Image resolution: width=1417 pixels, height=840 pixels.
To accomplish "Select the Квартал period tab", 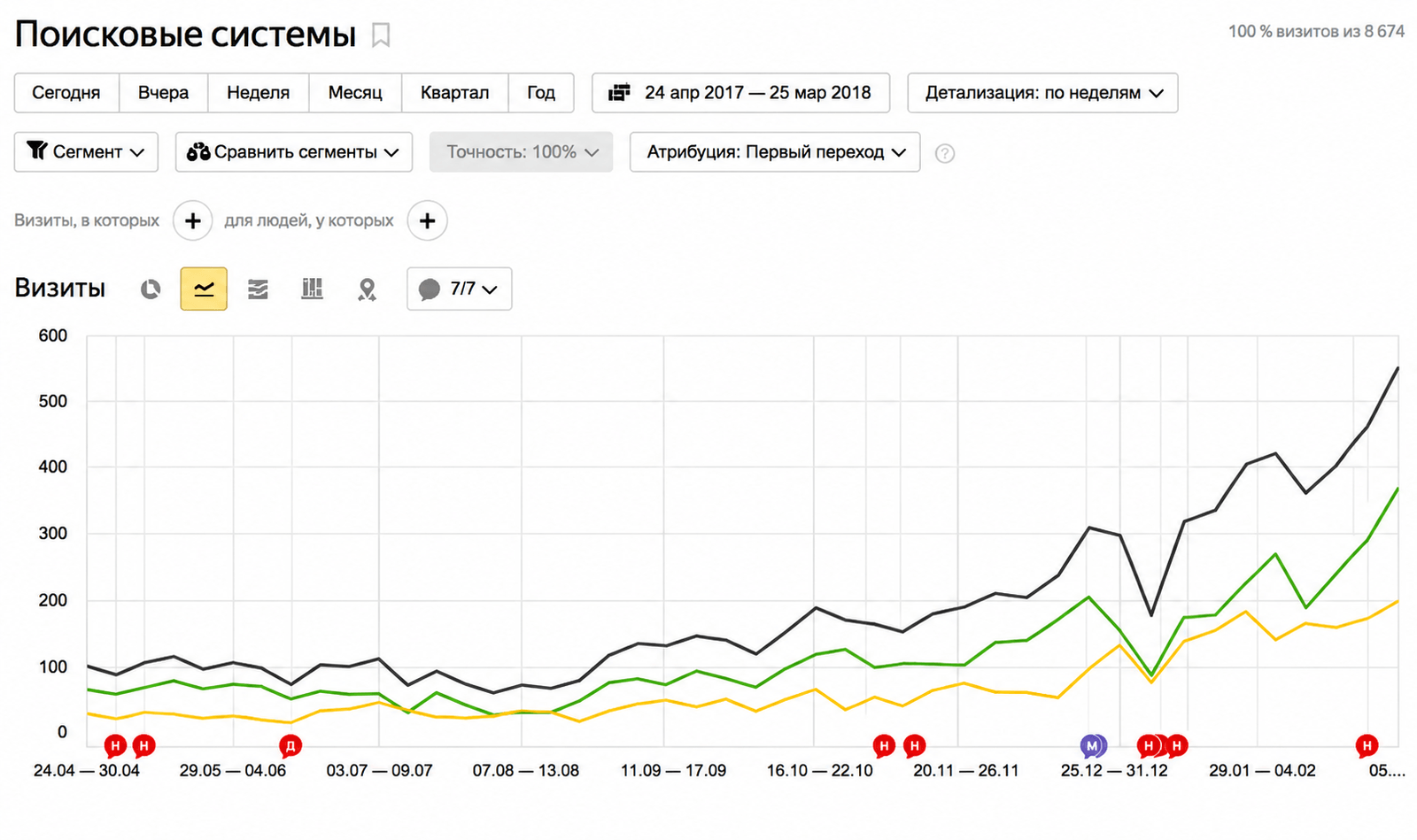I will [454, 93].
